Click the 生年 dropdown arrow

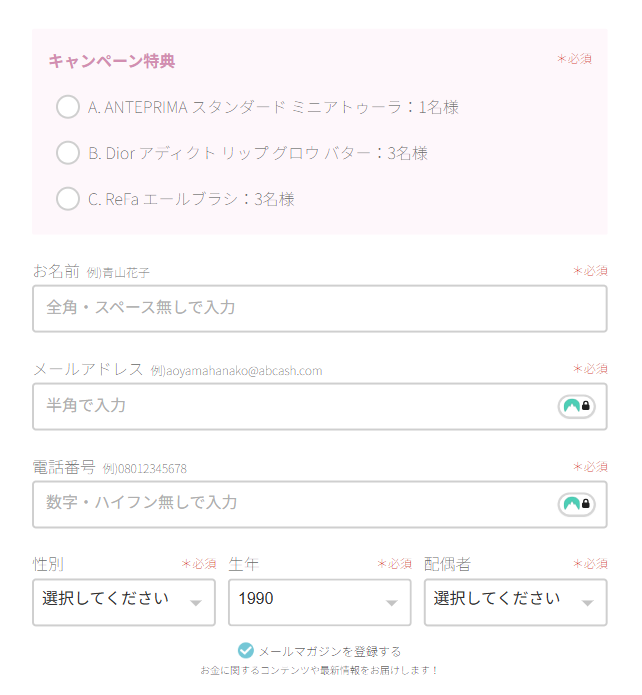tap(391, 603)
